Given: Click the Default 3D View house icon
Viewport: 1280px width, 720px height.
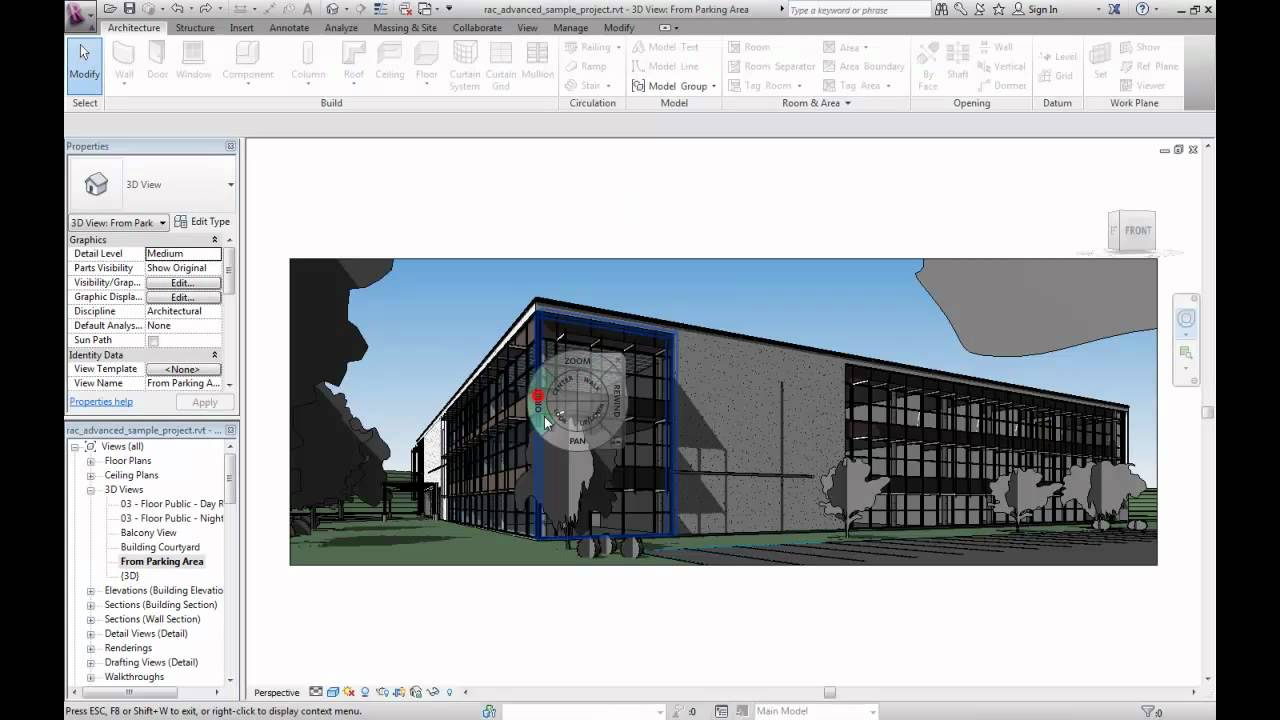Looking at the screenshot, I should [x=332, y=9].
